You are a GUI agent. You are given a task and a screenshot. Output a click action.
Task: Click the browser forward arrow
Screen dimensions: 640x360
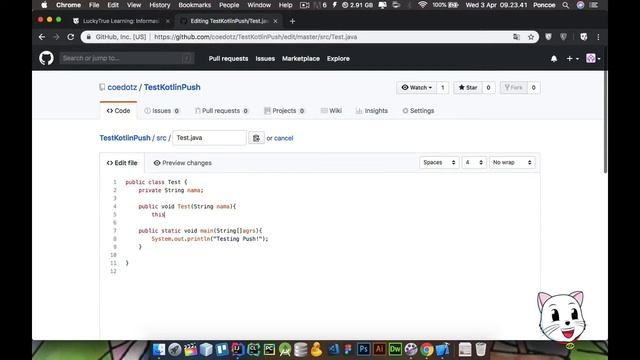[x=56, y=37]
